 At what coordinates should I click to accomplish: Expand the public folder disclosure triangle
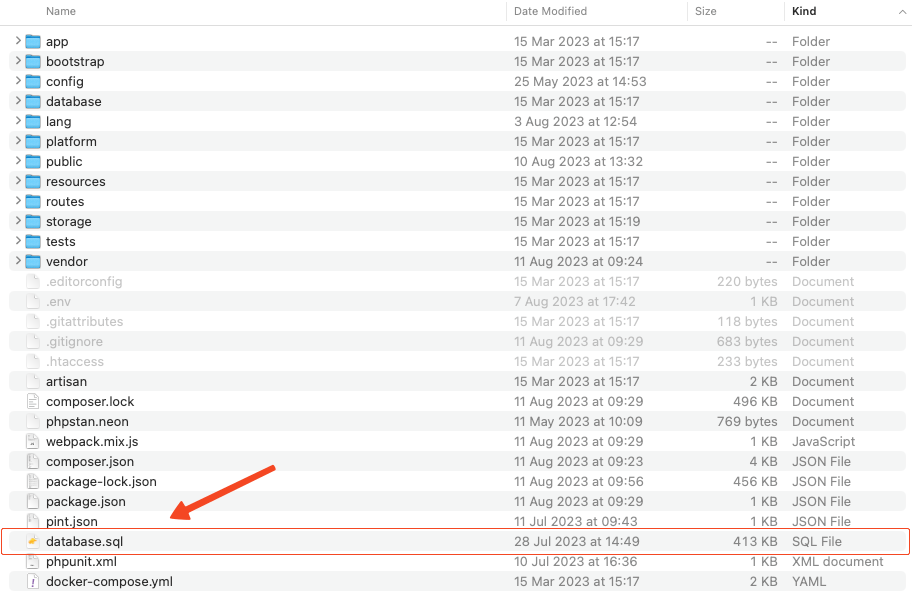[18, 161]
